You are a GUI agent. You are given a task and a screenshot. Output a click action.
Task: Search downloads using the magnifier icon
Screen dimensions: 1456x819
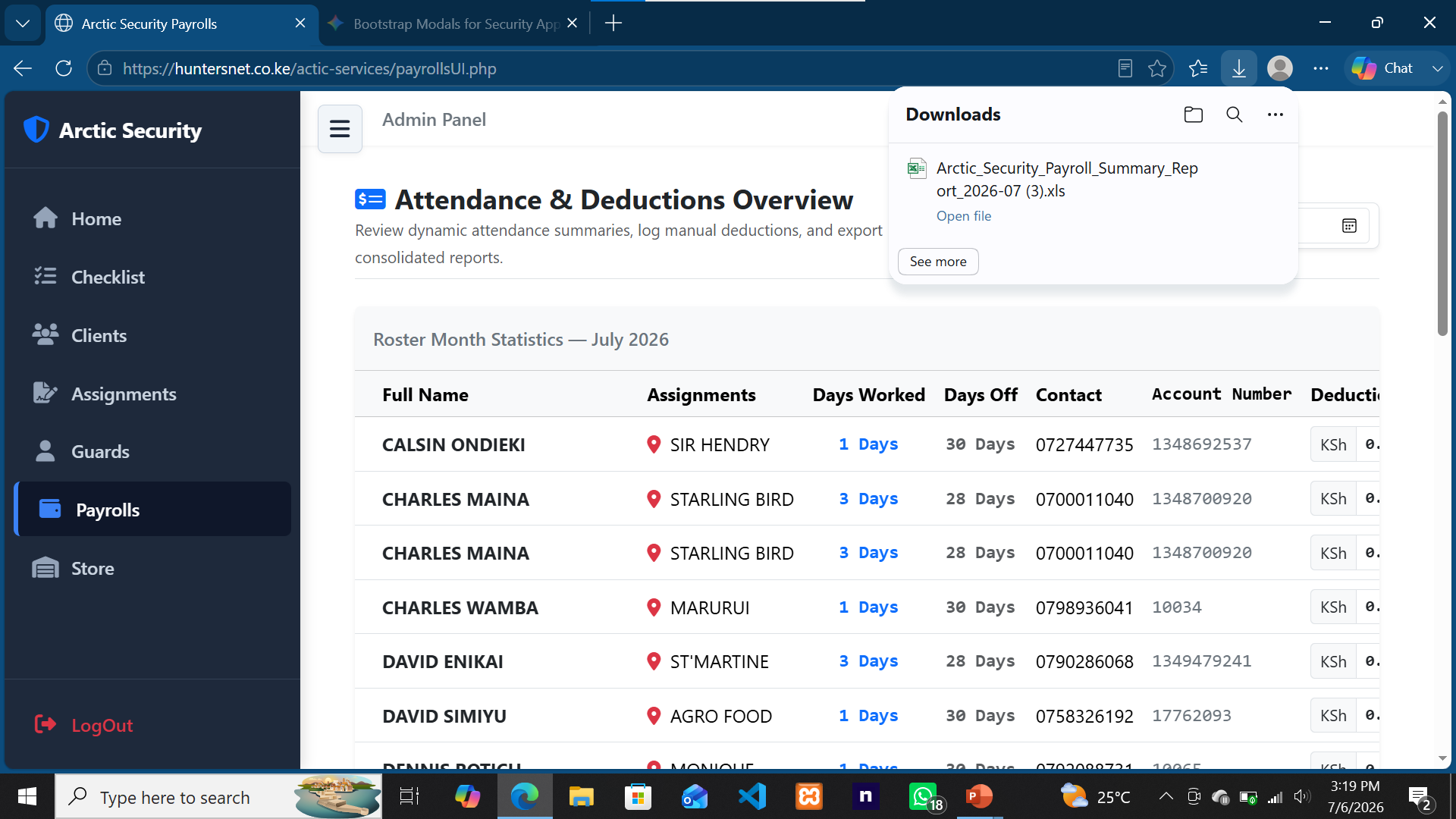coord(1235,115)
